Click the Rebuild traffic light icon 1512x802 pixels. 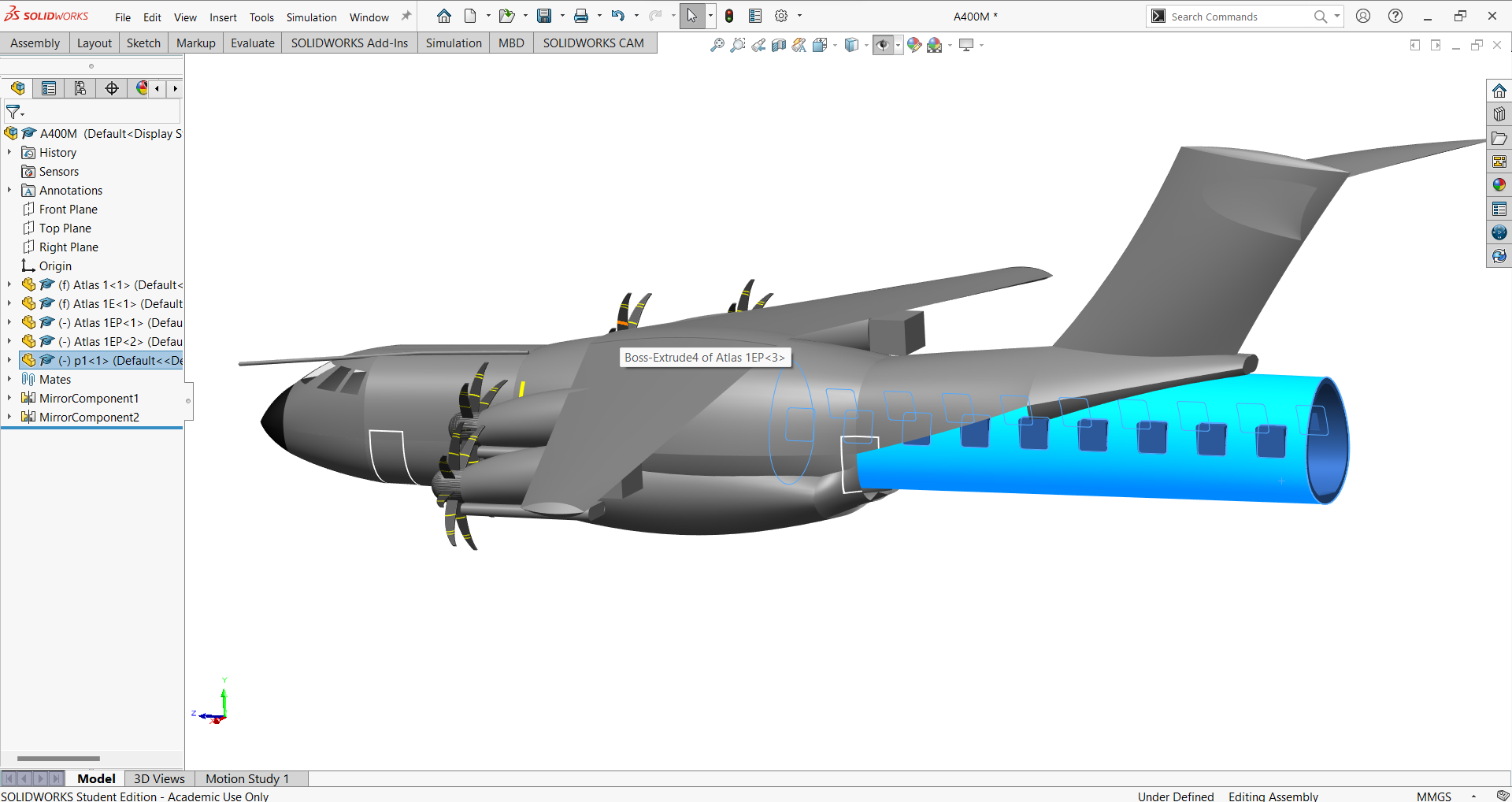pos(729,16)
